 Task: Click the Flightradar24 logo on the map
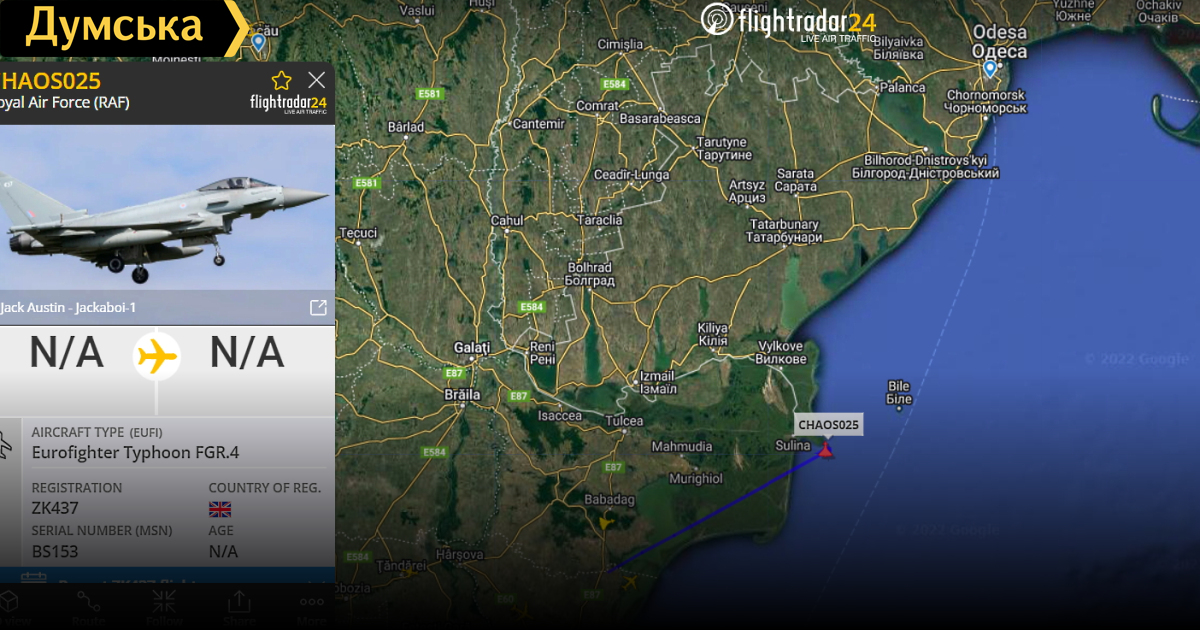click(x=790, y=21)
